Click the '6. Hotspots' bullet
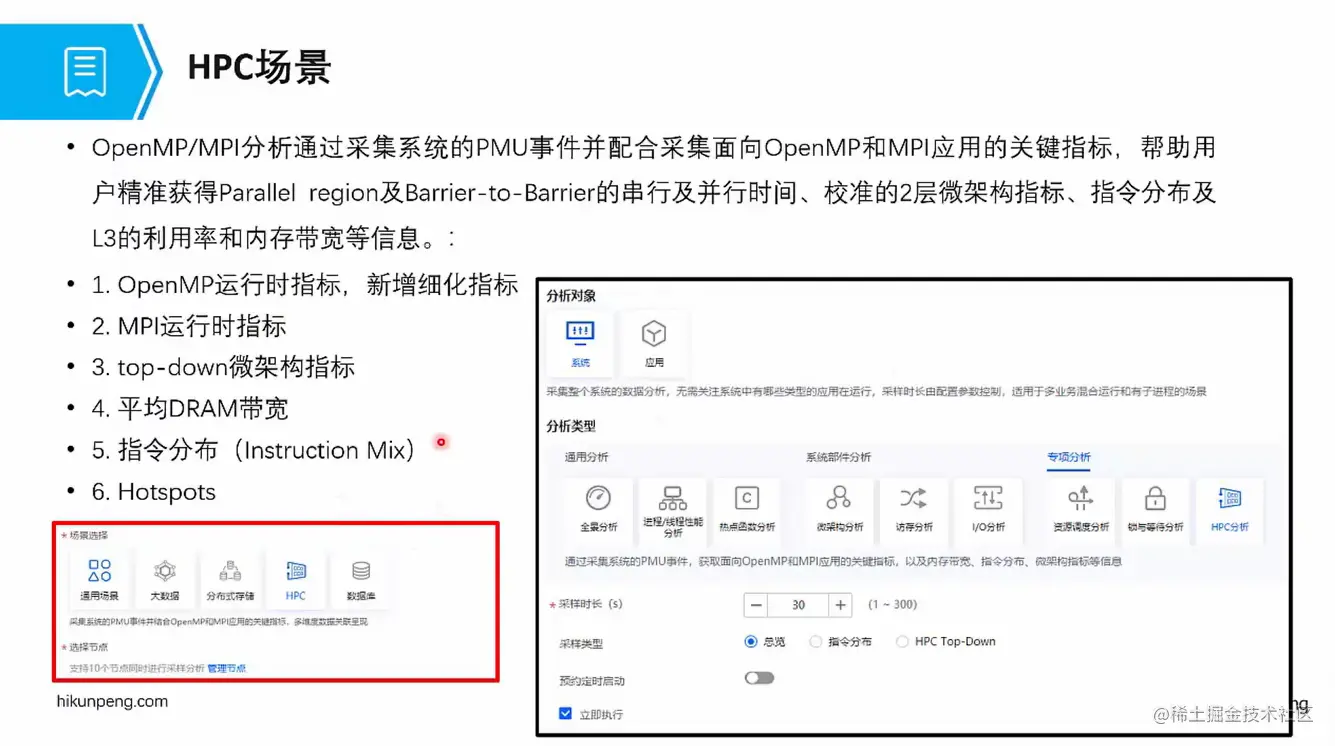This screenshot has height=746, width=1335. coord(154,491)
